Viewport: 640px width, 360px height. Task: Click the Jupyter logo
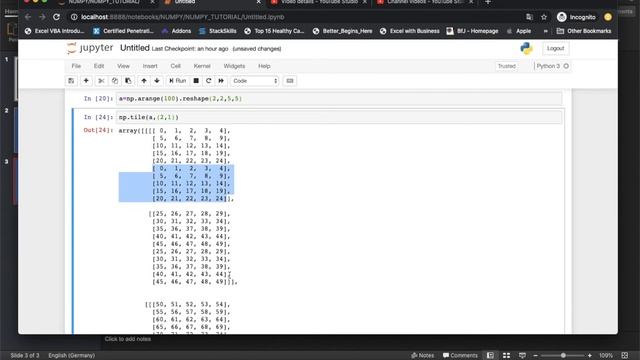[x=90, y=48]
